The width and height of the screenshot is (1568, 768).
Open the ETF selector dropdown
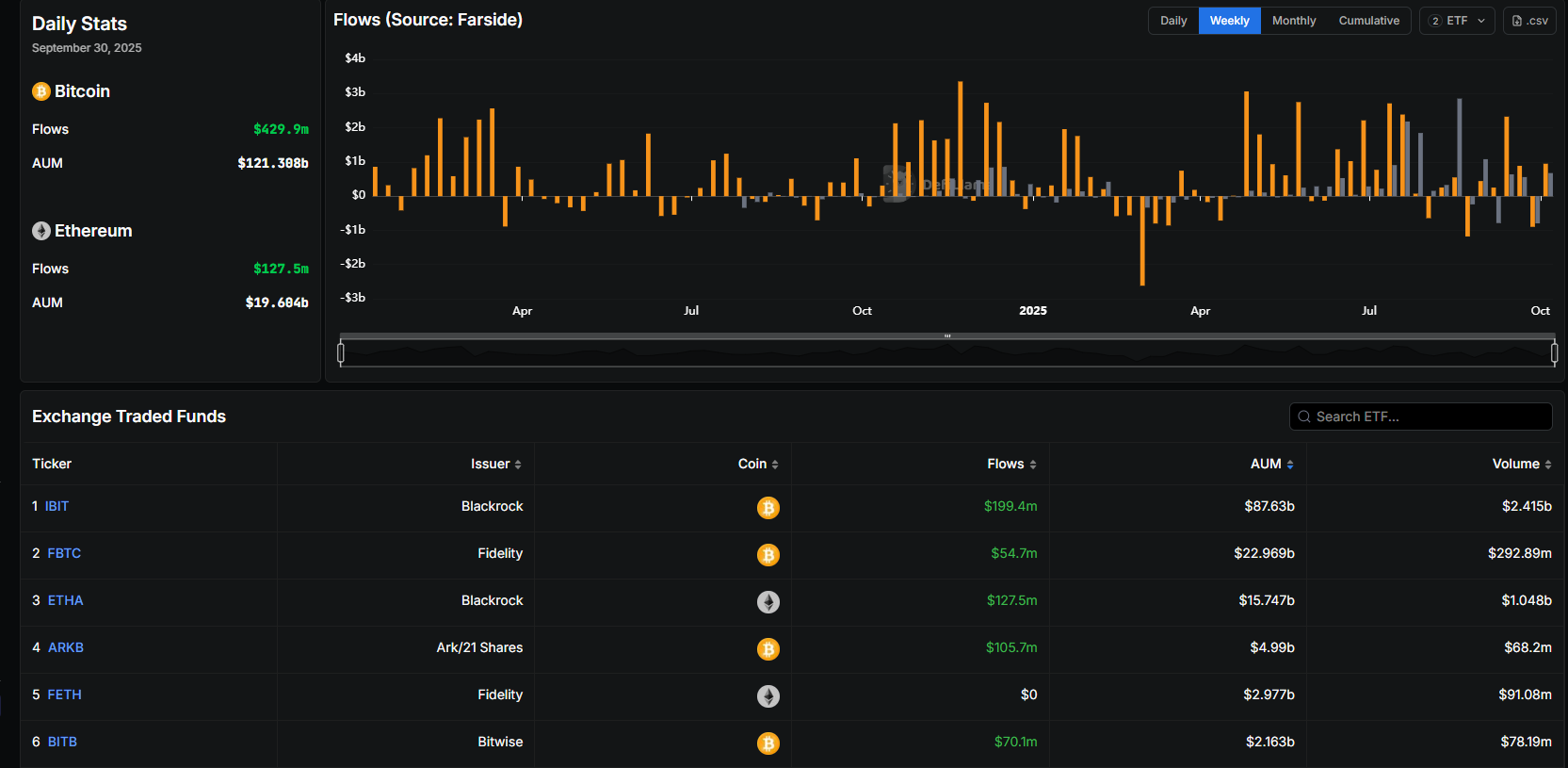(x=1457, y=21)
